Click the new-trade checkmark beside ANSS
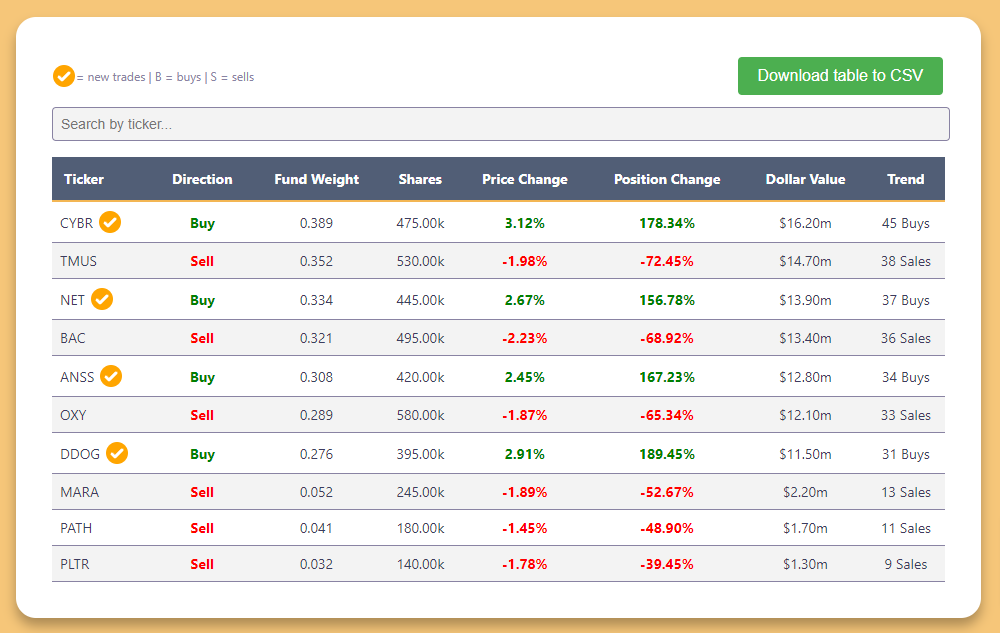1000x633 pixels. (111, 376)
